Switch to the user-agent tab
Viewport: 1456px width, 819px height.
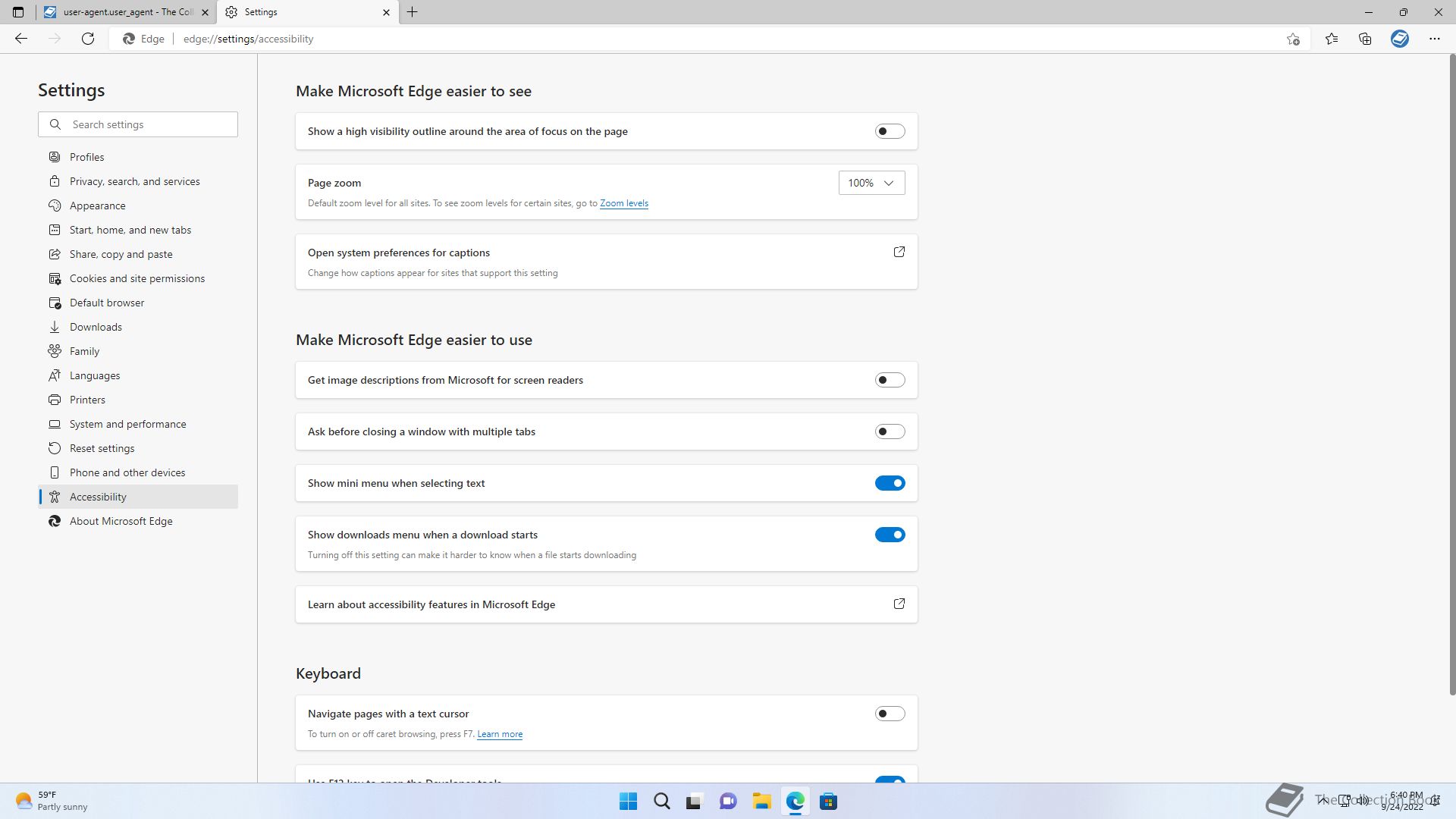click(x=126, y=12)
